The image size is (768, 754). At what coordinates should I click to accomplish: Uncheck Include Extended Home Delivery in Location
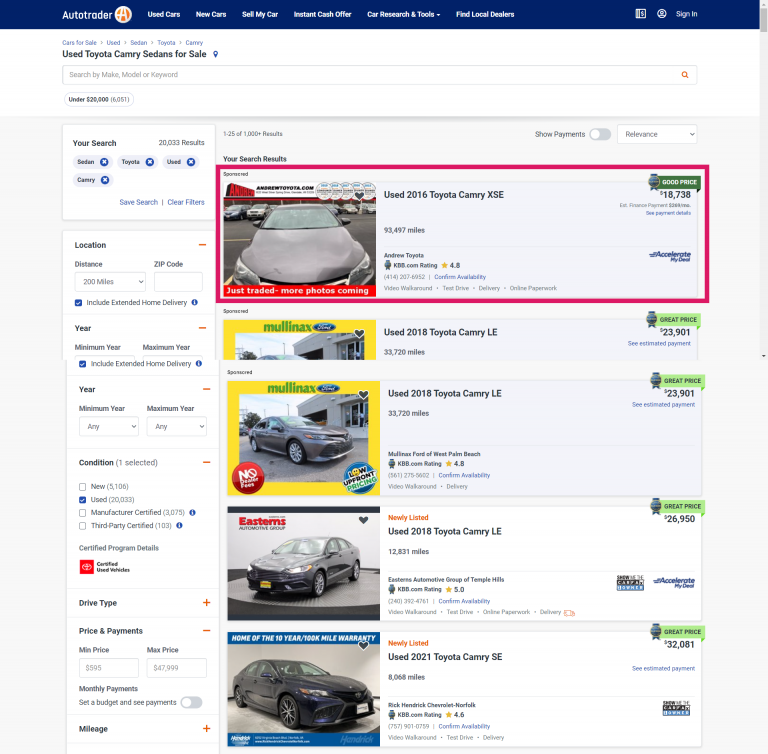78,303
